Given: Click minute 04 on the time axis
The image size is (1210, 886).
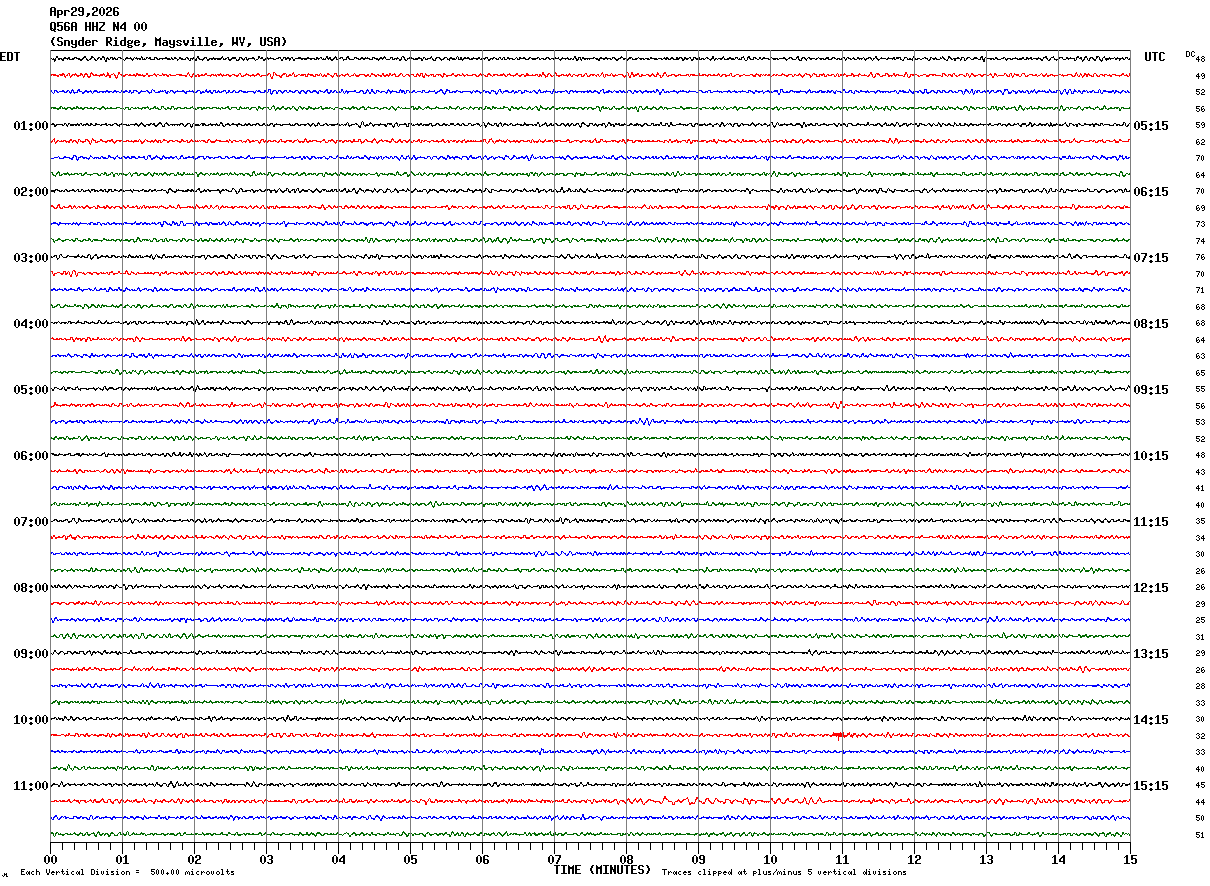Looking at the screenshot, I should point(338,859).
